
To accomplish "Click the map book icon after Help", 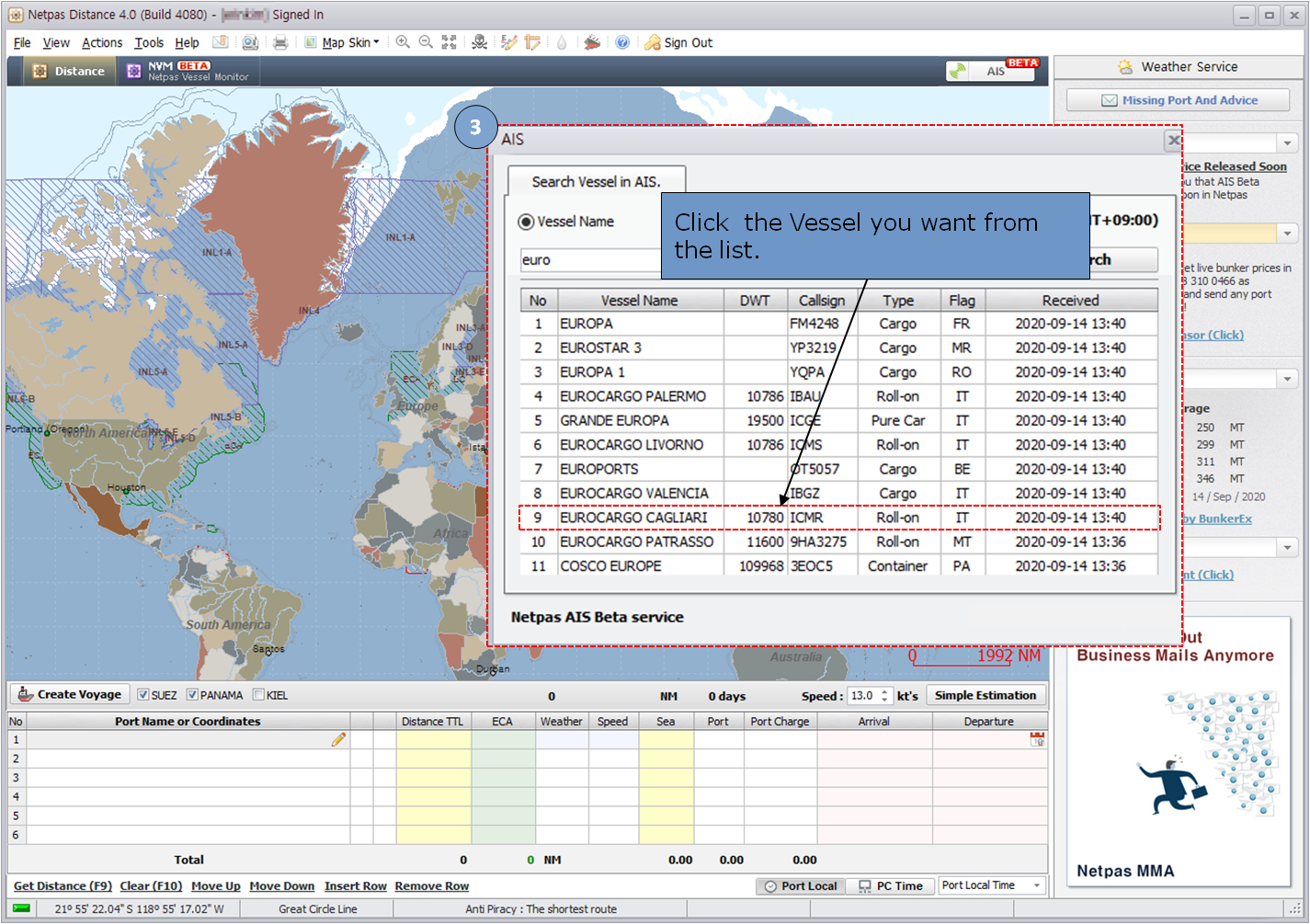I will pyautogui.click(x=221, y=42).
